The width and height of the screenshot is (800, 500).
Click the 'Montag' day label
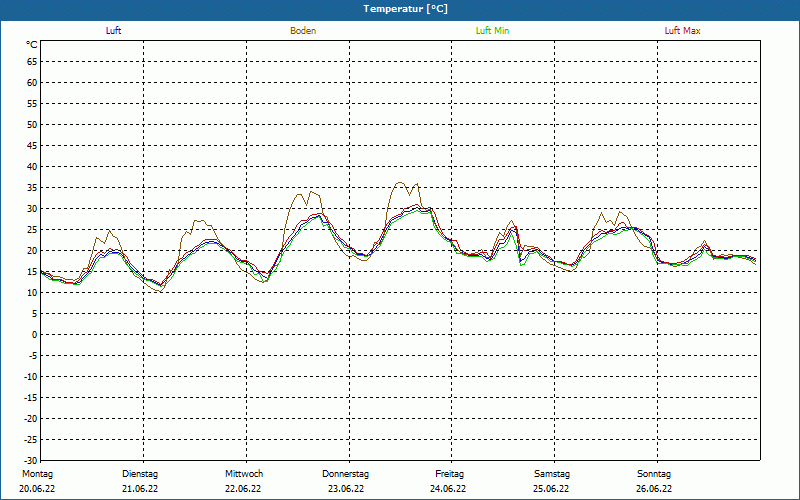tap(37, 474)
